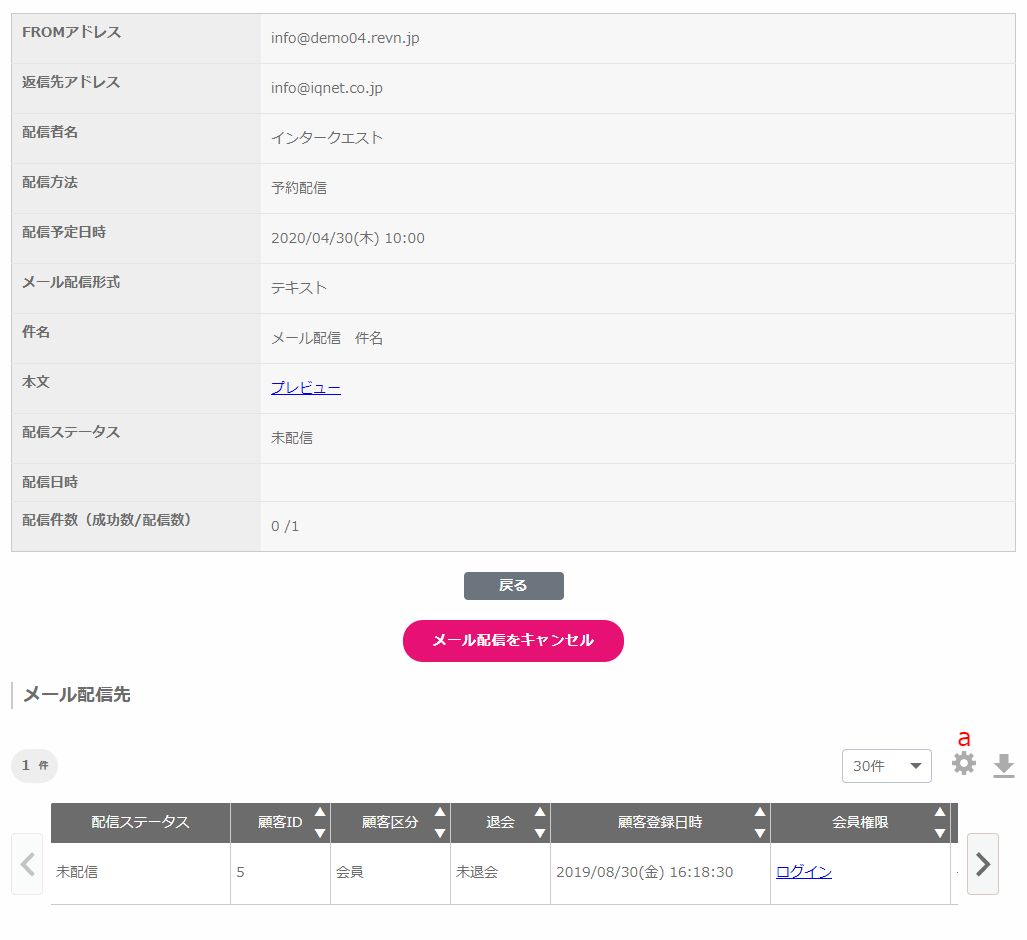Sort 顧客ID column descending with down arrow

[320, 833]
